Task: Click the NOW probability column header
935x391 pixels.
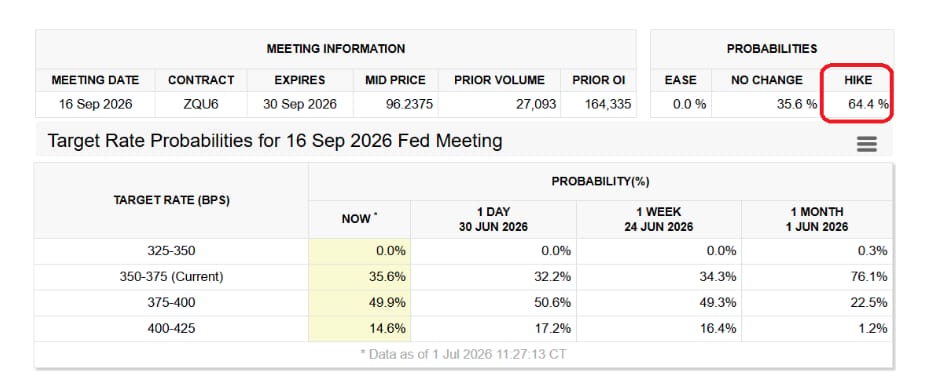Action: coord(359,219)
